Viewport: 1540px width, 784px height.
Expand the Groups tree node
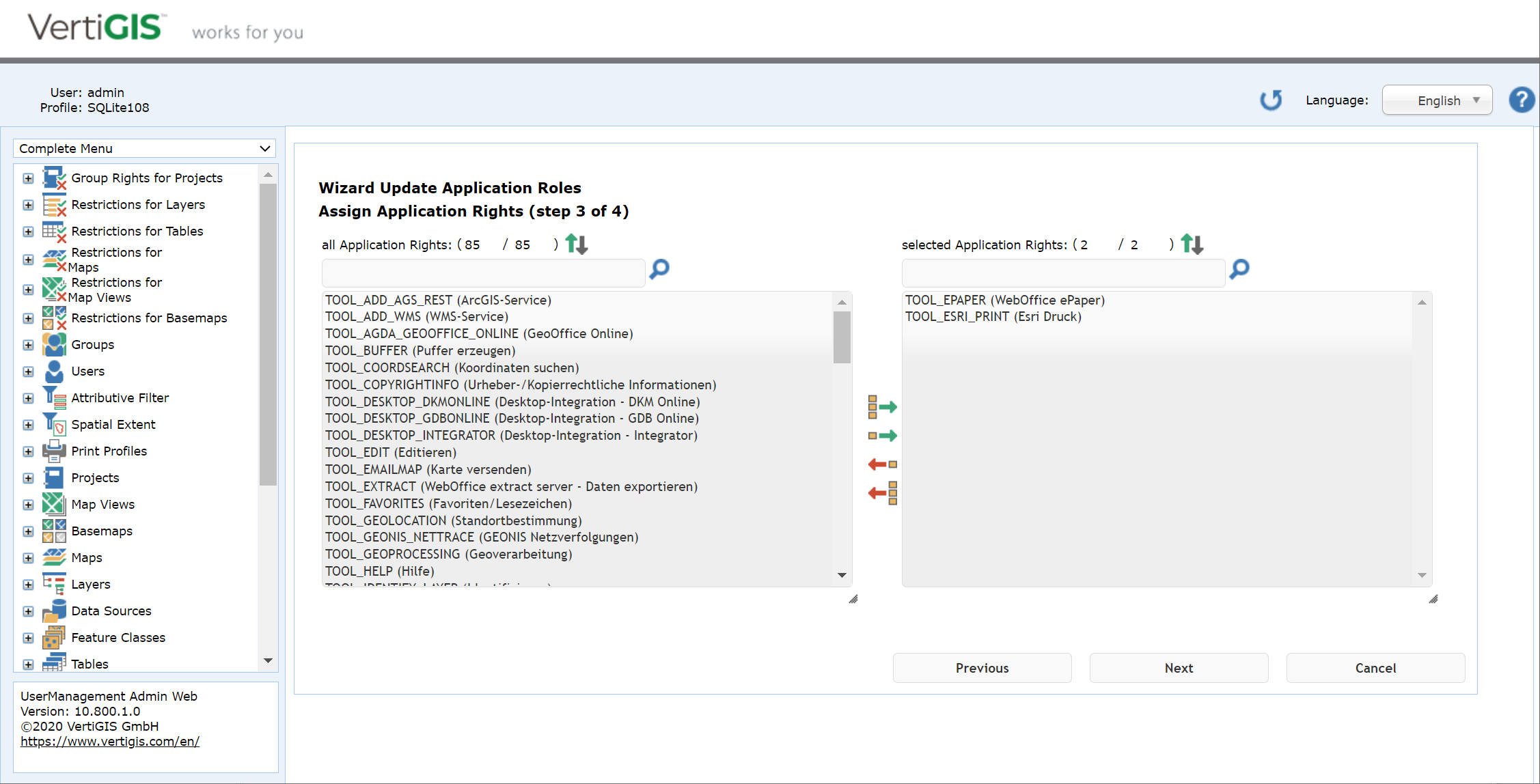point(28,345)
